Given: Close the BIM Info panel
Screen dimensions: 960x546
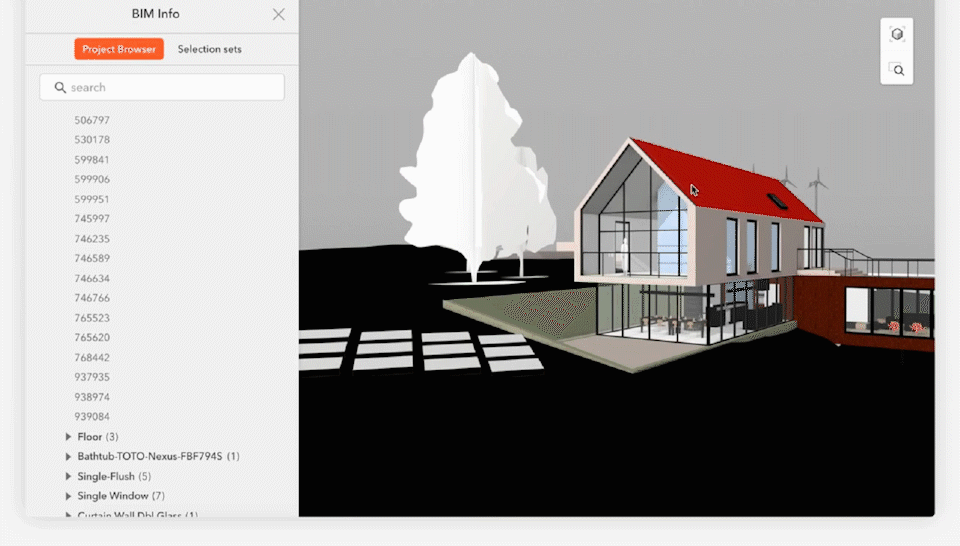Looking at the screenshot, I should coord(278,14).
